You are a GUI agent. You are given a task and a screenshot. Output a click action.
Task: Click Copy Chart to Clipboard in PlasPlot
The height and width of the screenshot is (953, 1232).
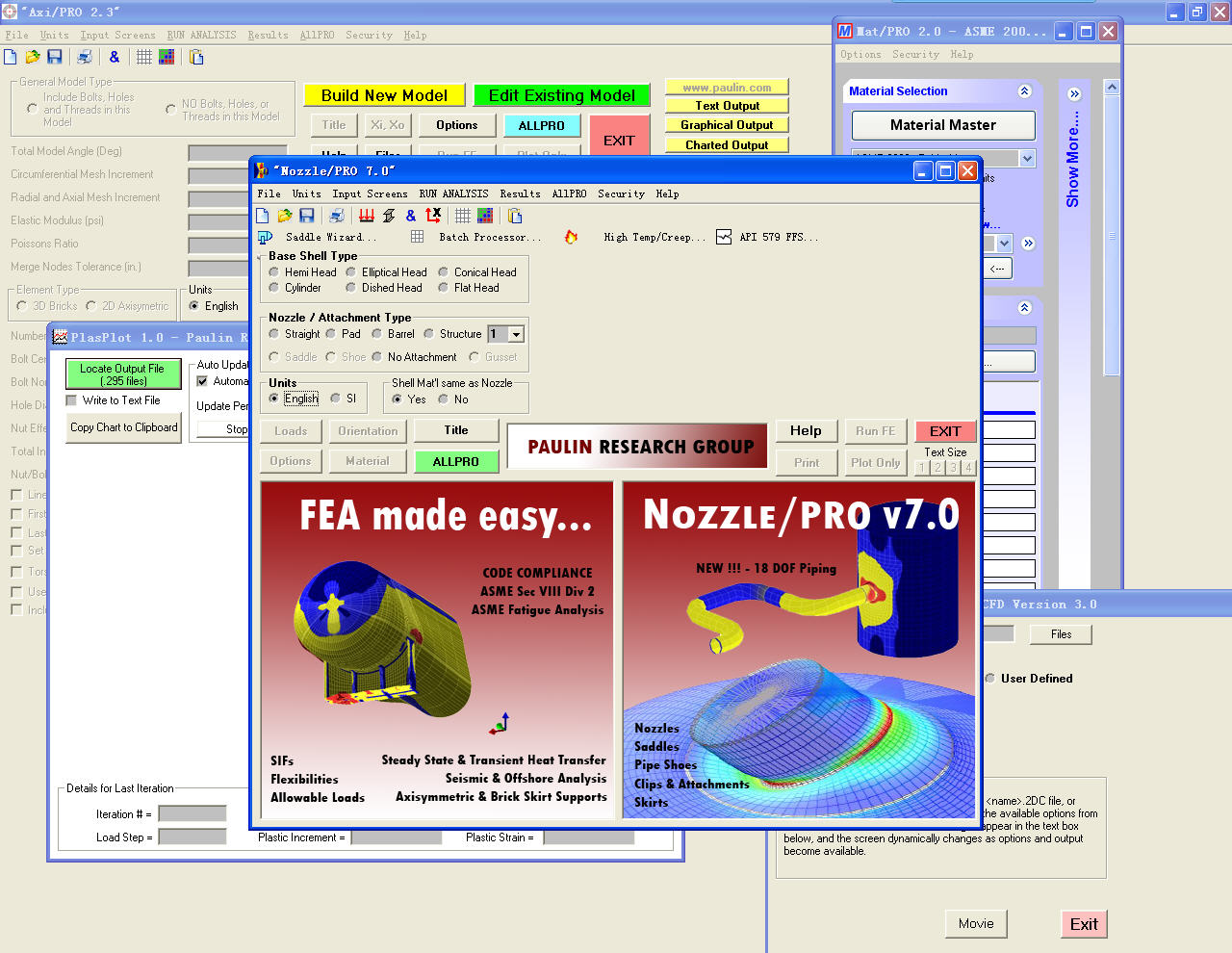124,427
